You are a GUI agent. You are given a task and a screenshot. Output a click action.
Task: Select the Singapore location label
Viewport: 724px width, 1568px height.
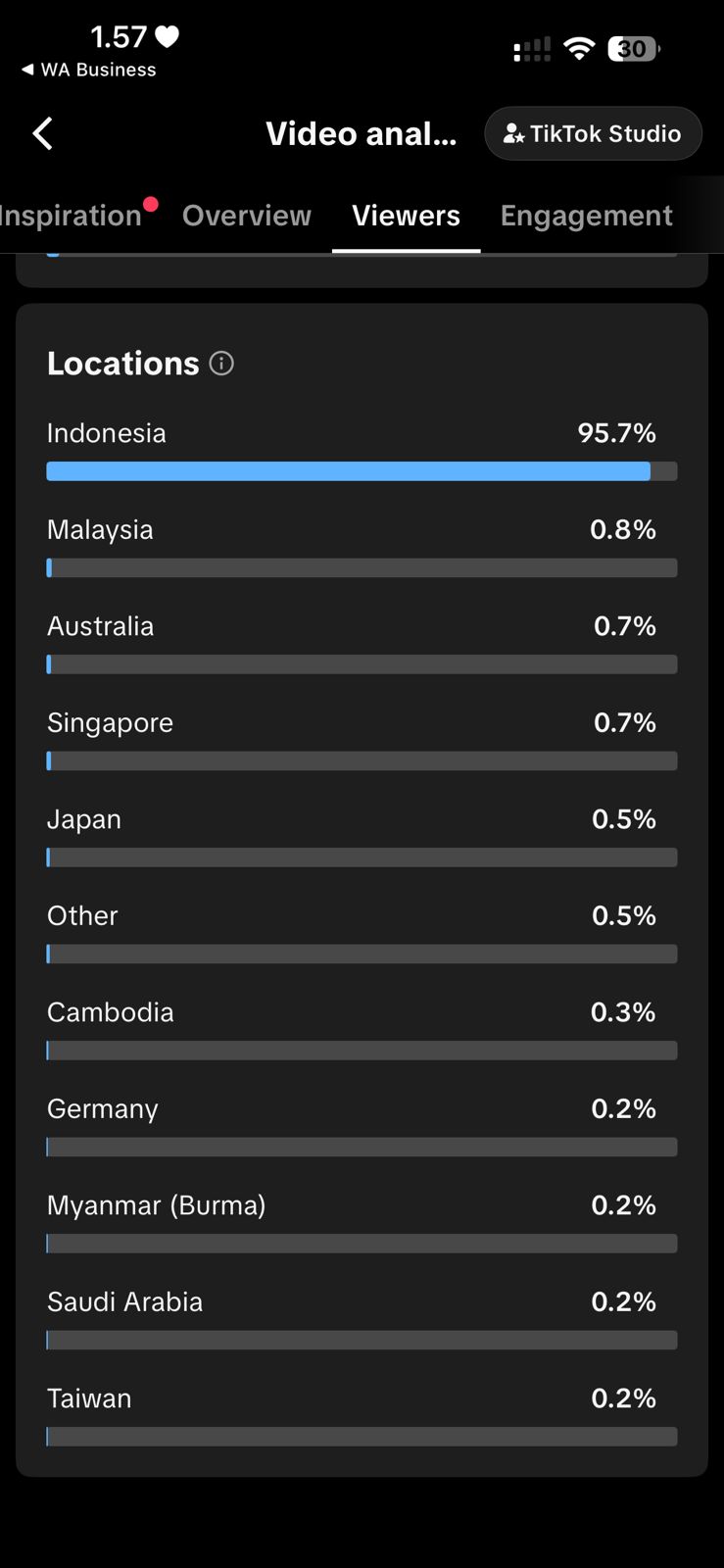point(110,722)
